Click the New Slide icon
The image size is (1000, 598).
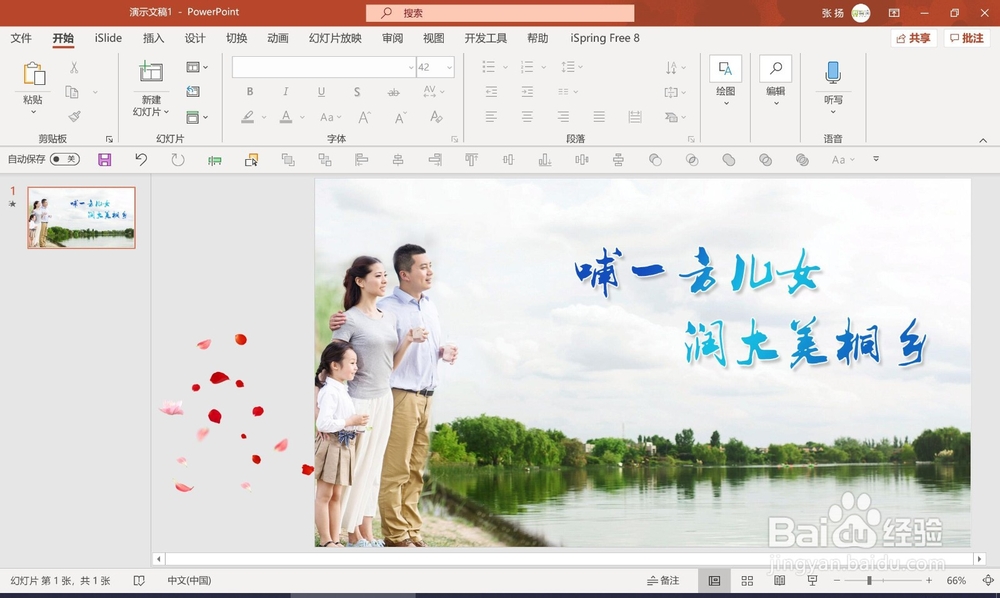pos(151,71)
